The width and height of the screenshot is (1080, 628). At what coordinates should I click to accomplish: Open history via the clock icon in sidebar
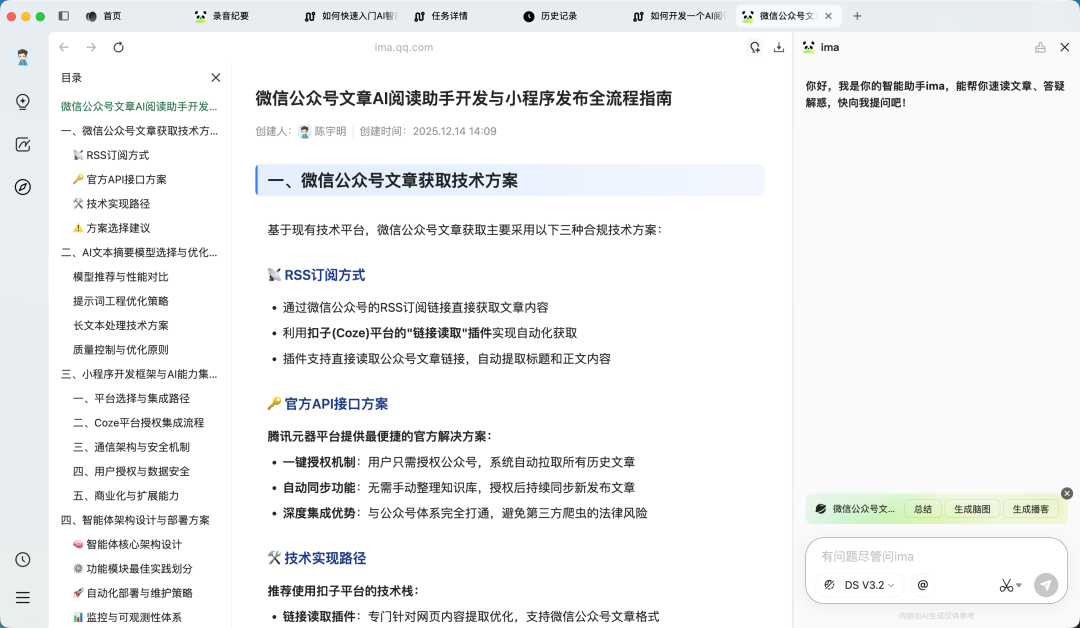coord(22,560)
